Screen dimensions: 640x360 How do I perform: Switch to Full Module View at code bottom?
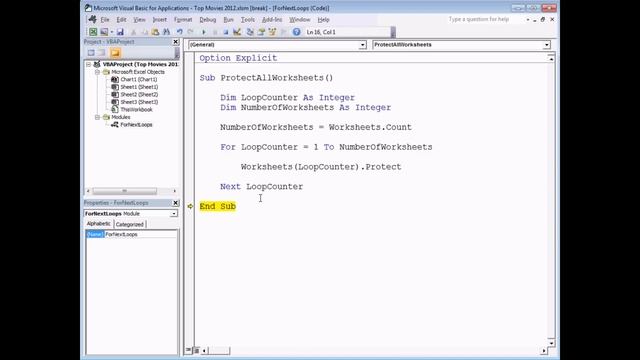pos(196,350)
